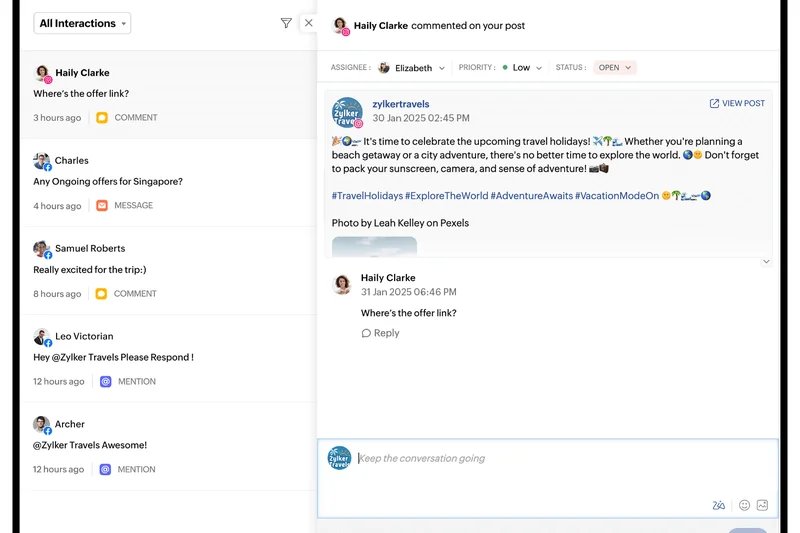This screenshot has height=533, width=800.
Task: Click the red MESSAGE icon under Charles
Action: [x=102, y=206]
